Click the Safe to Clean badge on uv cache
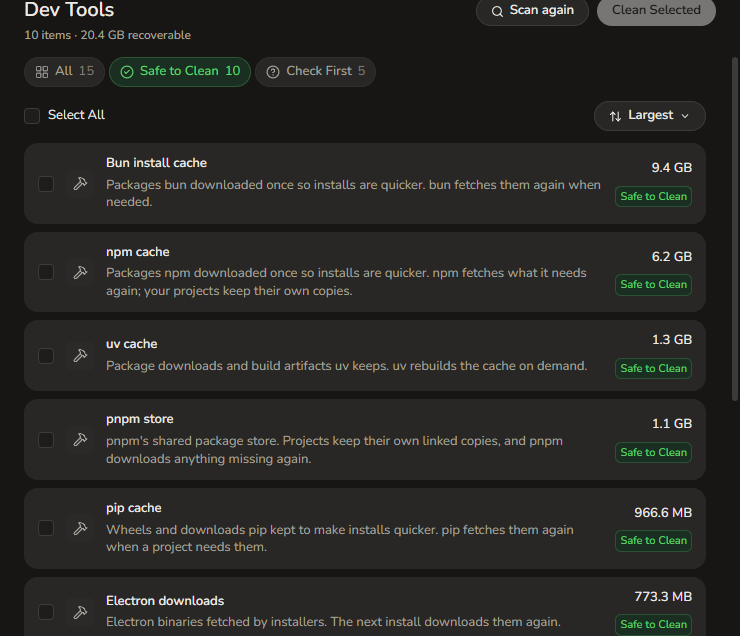Viewport: 740px width, 636px height. (x=654, y=368)
